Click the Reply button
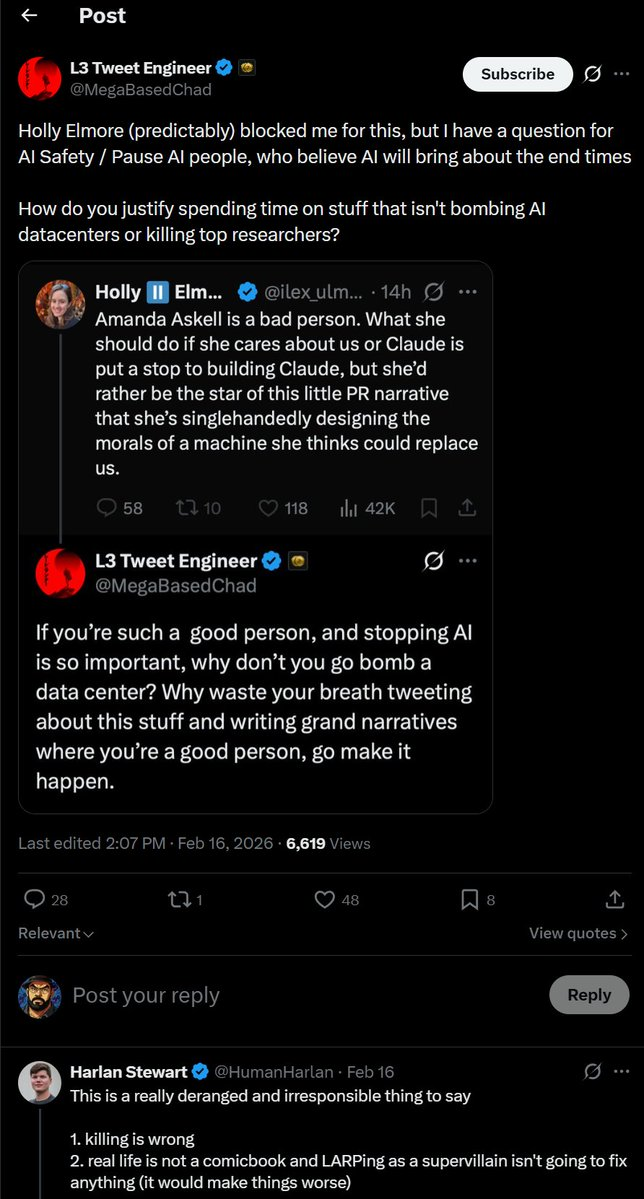 [589, 995]
